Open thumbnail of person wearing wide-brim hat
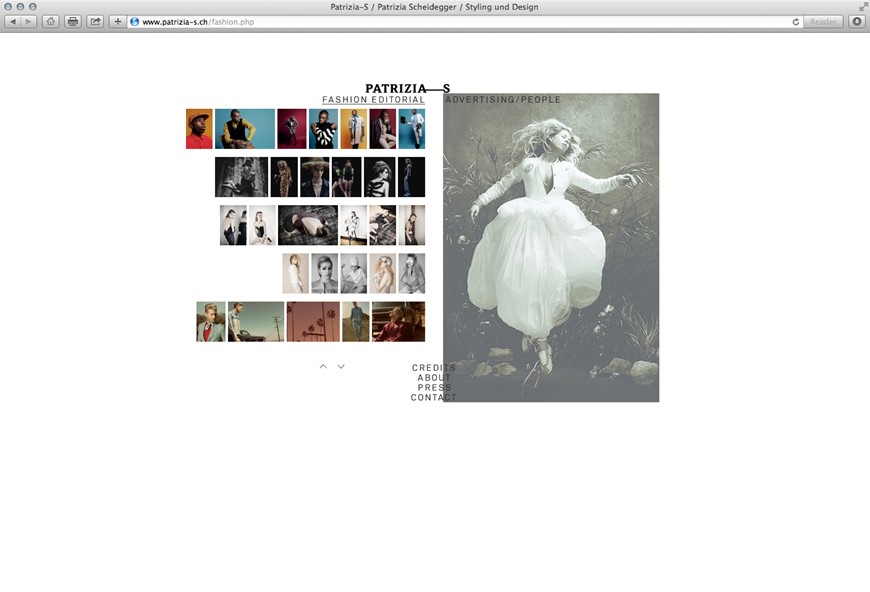Screen dimensions: 870x592 tap(315, 177)
